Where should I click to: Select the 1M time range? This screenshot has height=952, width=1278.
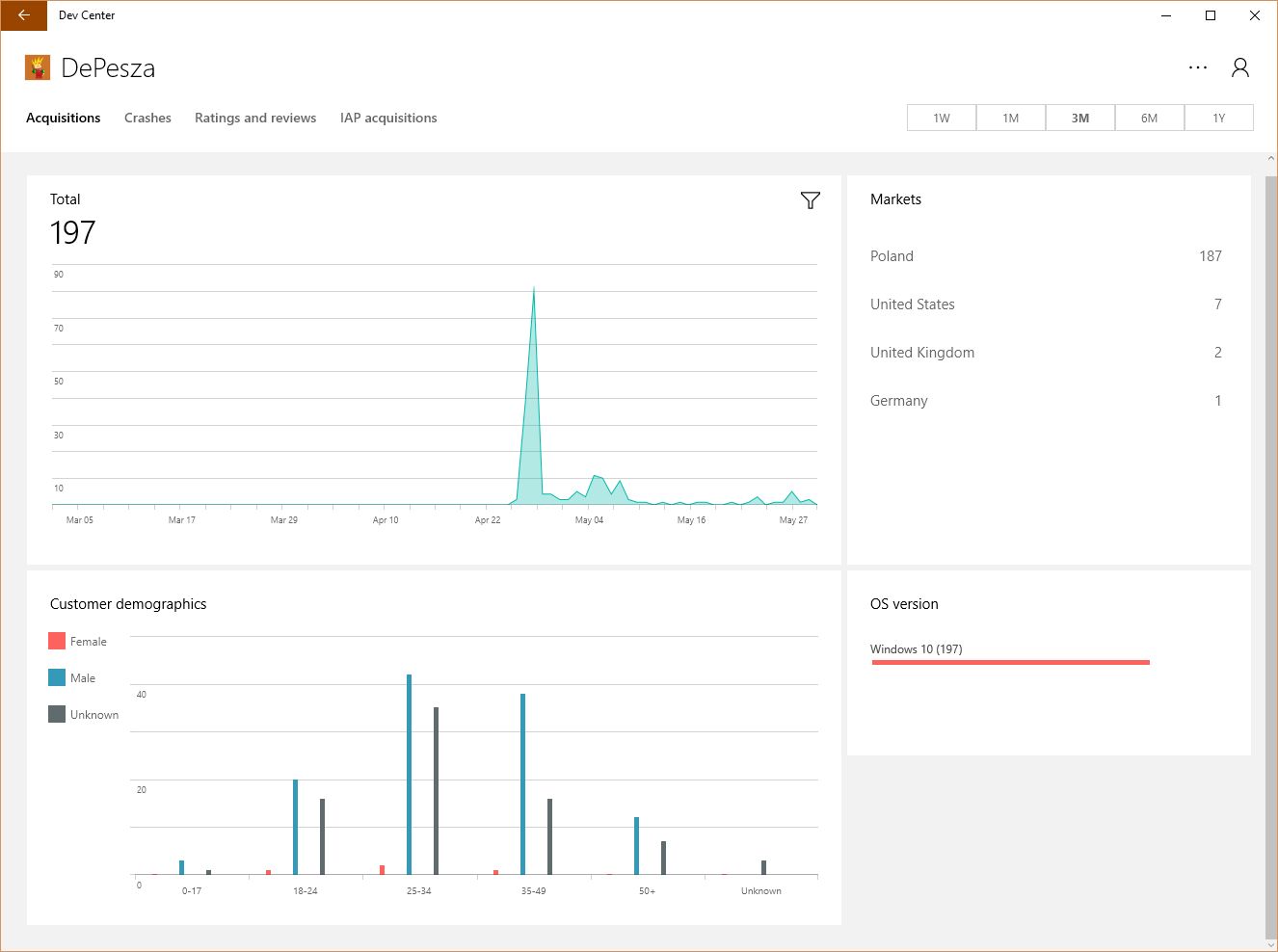tap(1011, 118)
